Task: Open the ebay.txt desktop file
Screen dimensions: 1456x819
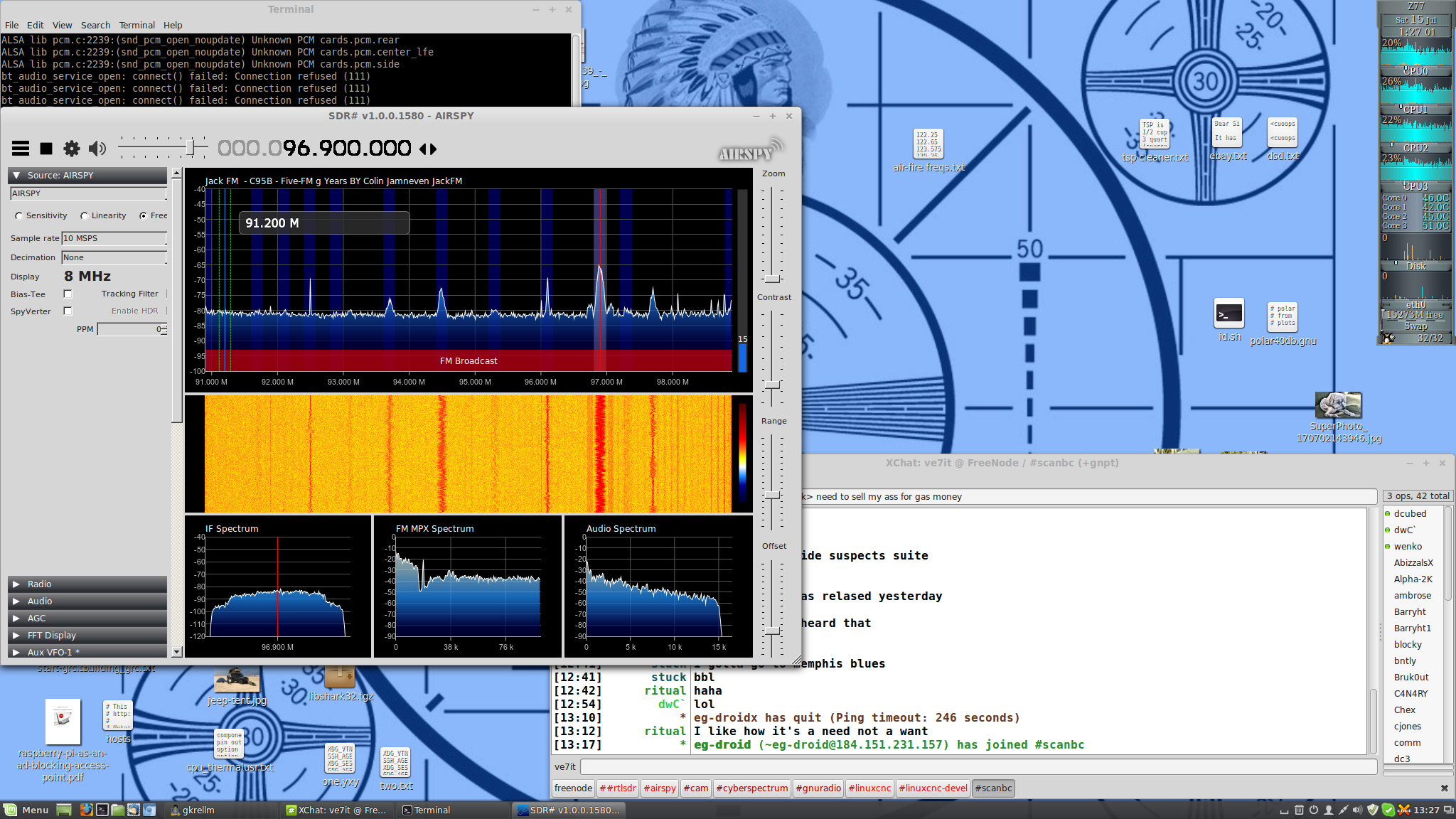Action: [x=1228, y=139]
